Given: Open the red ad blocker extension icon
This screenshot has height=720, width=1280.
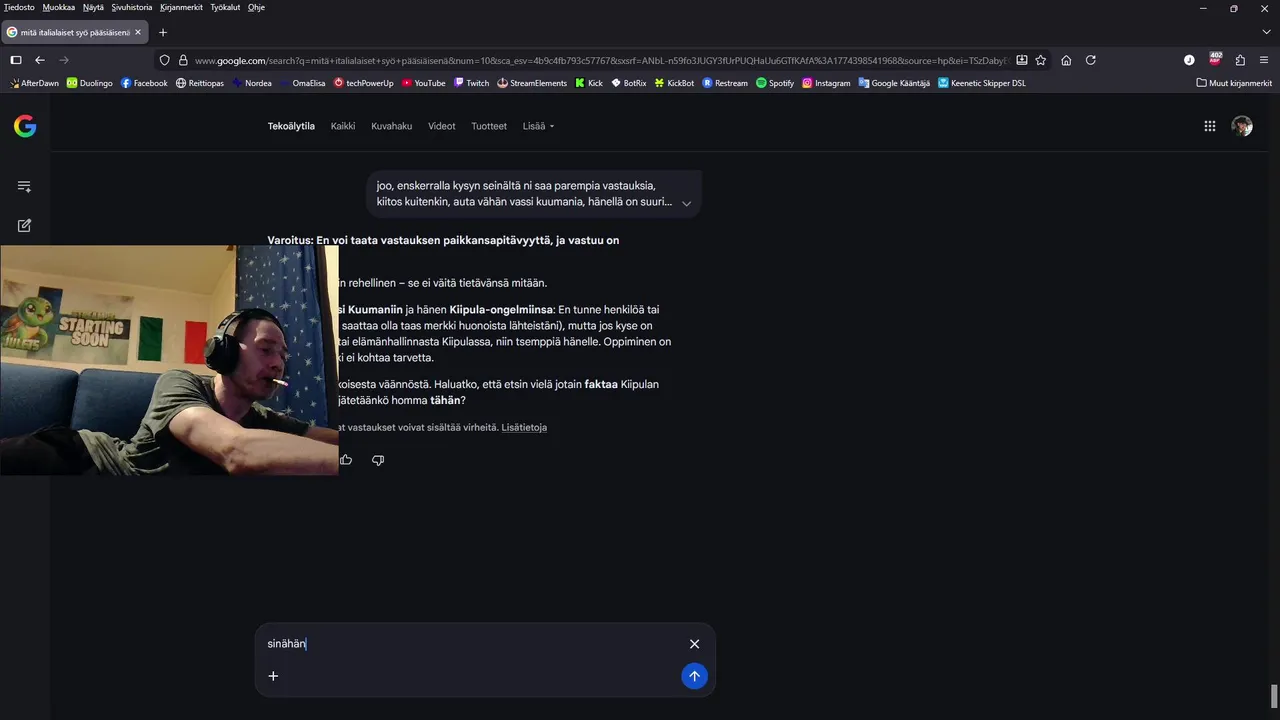Looking at the screenshot, I should 1215,60.
